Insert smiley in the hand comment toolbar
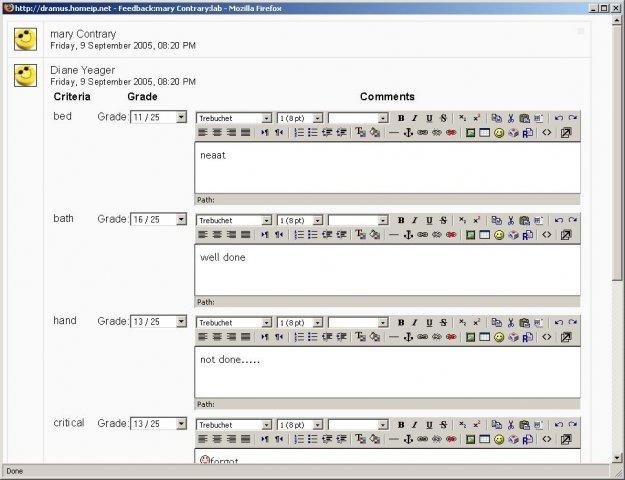The width and height of the screenshot is (625, 480). click(499, 337)
